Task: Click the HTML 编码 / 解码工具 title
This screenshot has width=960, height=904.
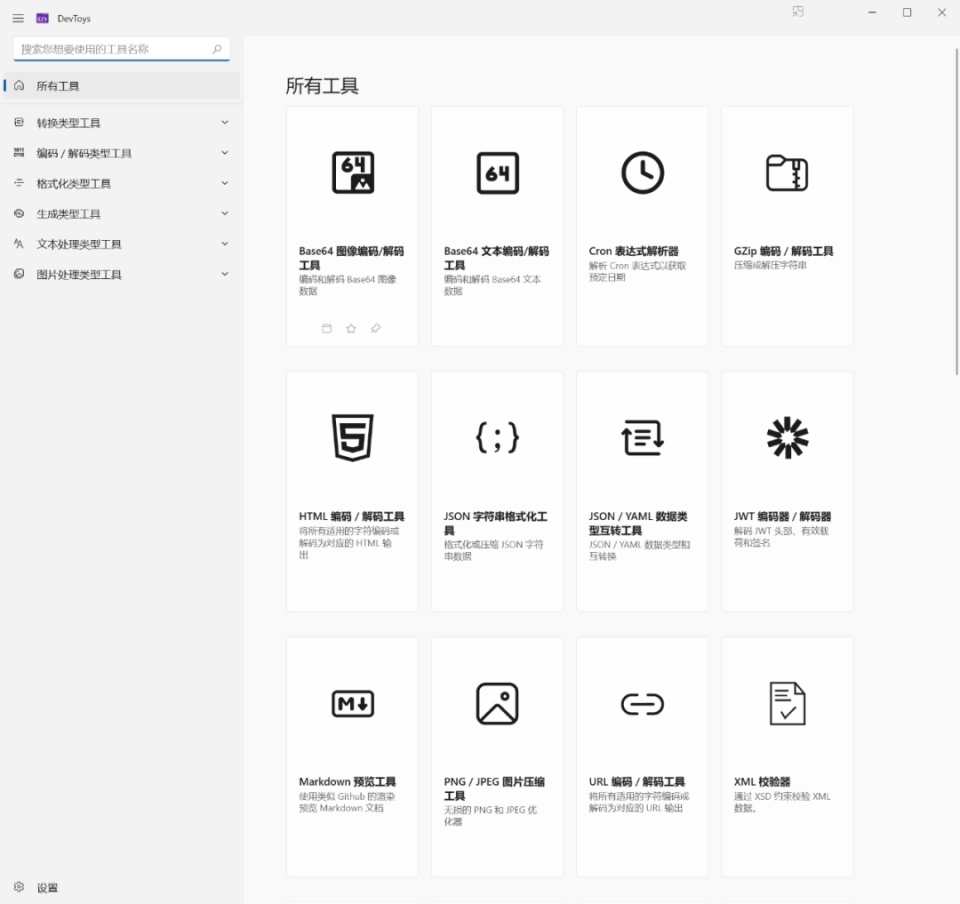Action: click(x=351, y=517)
